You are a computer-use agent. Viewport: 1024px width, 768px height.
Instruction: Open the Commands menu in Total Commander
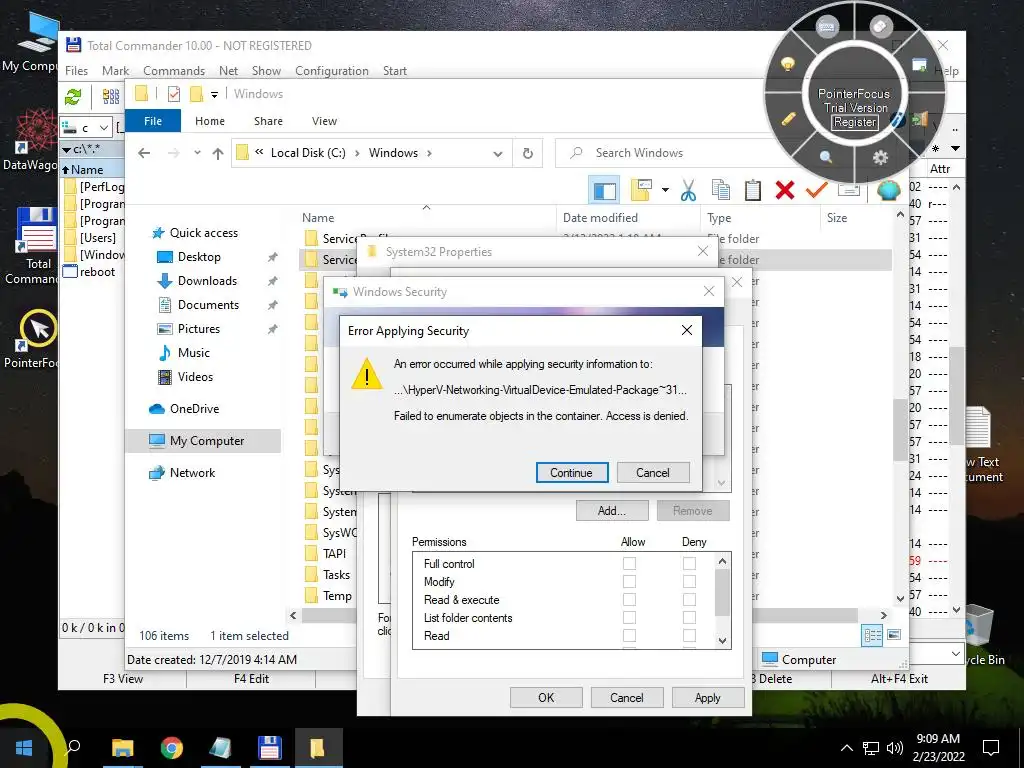[174, 71]
